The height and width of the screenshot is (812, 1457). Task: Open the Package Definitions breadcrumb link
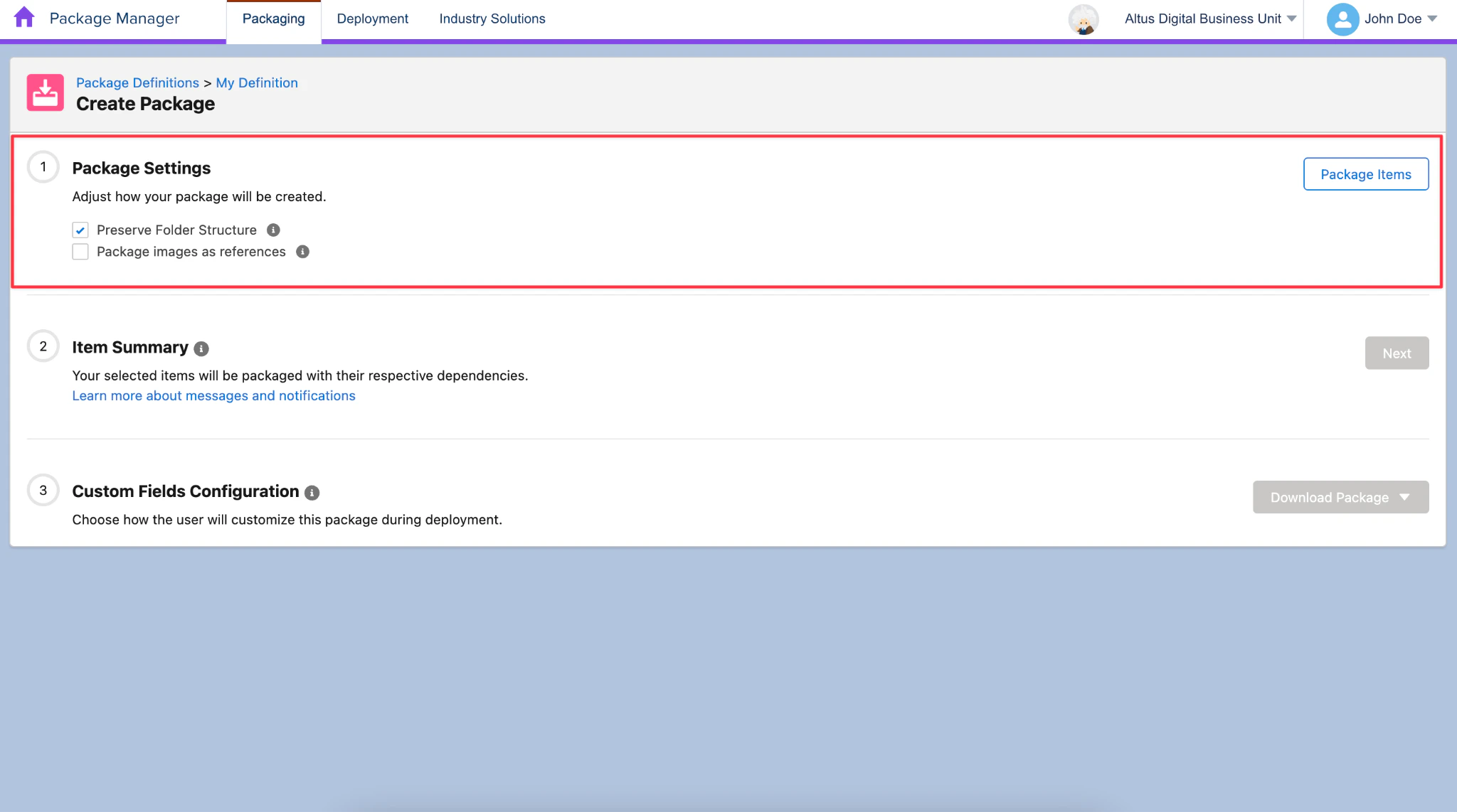tap(137, 82)
